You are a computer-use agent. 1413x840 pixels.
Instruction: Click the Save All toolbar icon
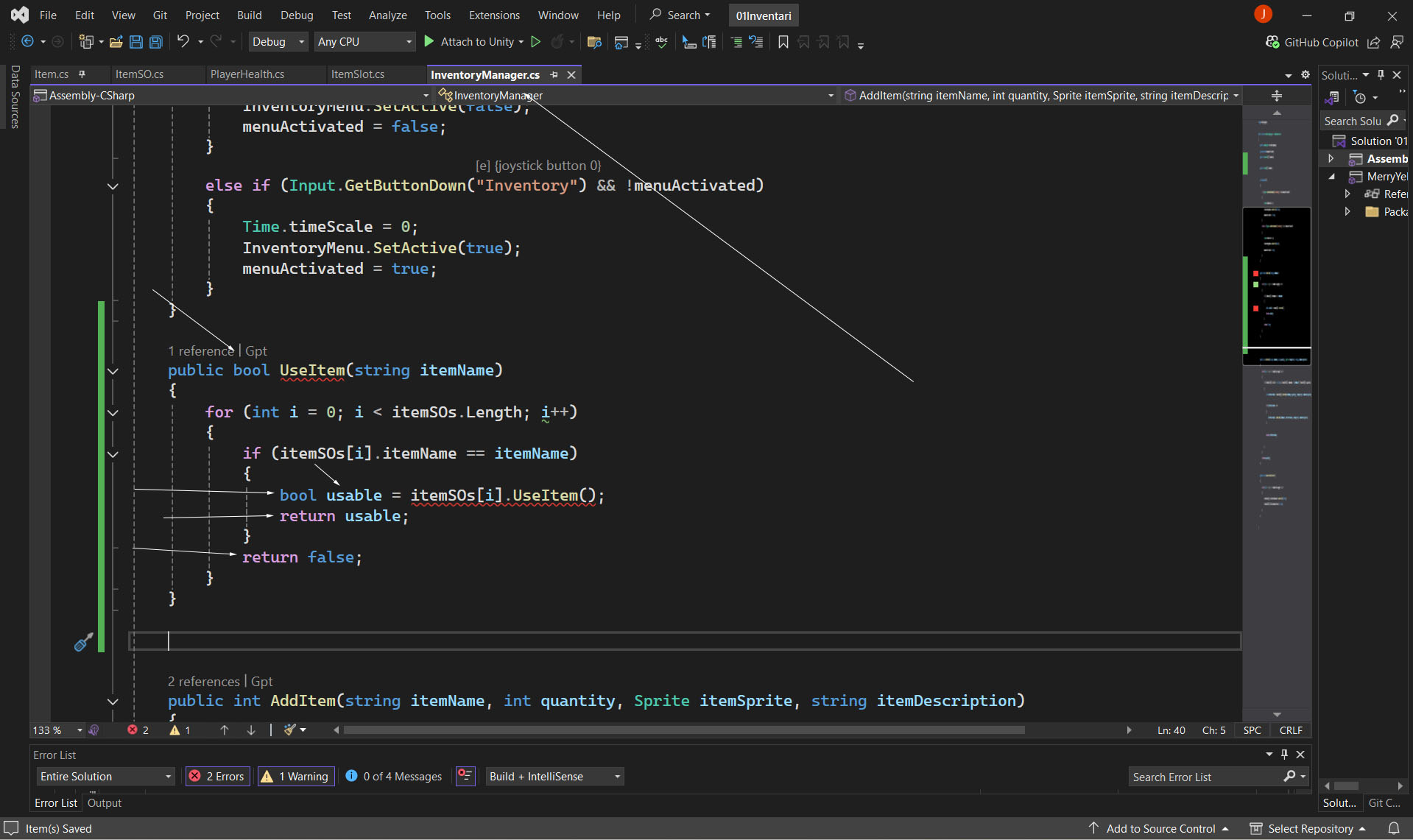(x=156, y=42)
